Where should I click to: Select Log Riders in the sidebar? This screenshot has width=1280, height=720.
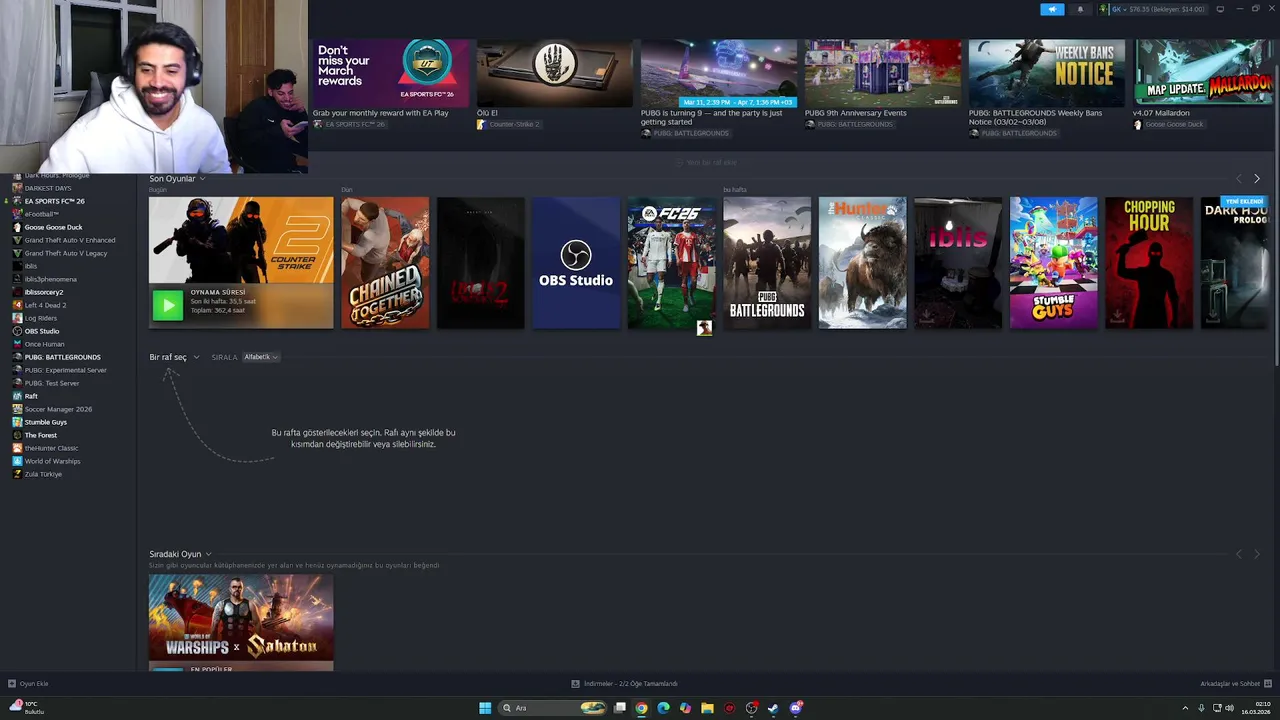pyautogui.click(x=41, y=318)
